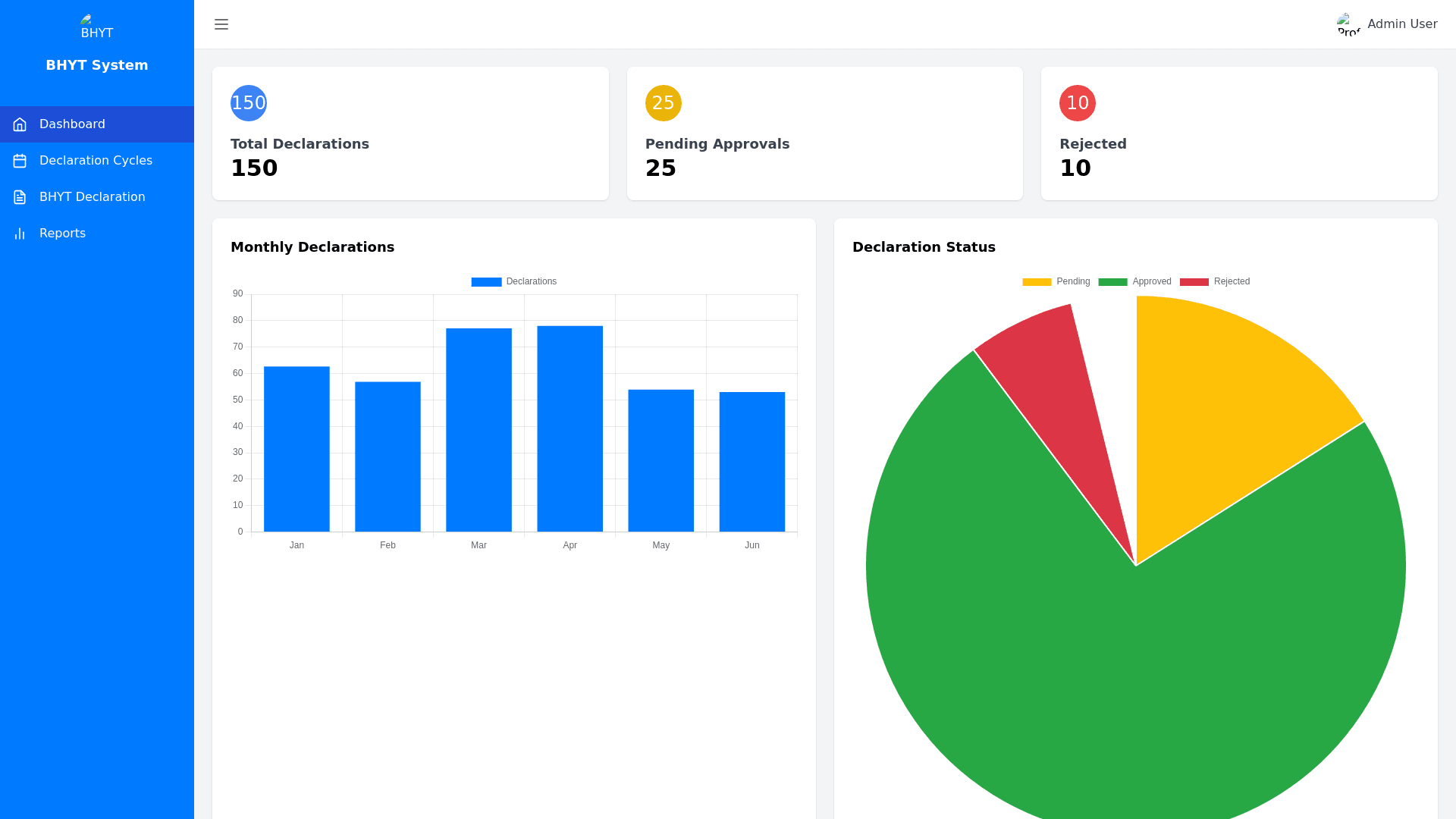This screenshot has width=1456, height=819.
Task: Click the red 10 circle badge
Action: click(1077, 103)
